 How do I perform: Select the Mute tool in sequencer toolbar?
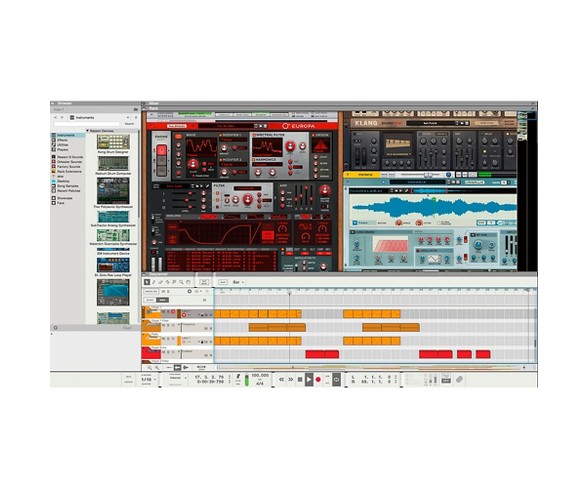click(174, 282)
